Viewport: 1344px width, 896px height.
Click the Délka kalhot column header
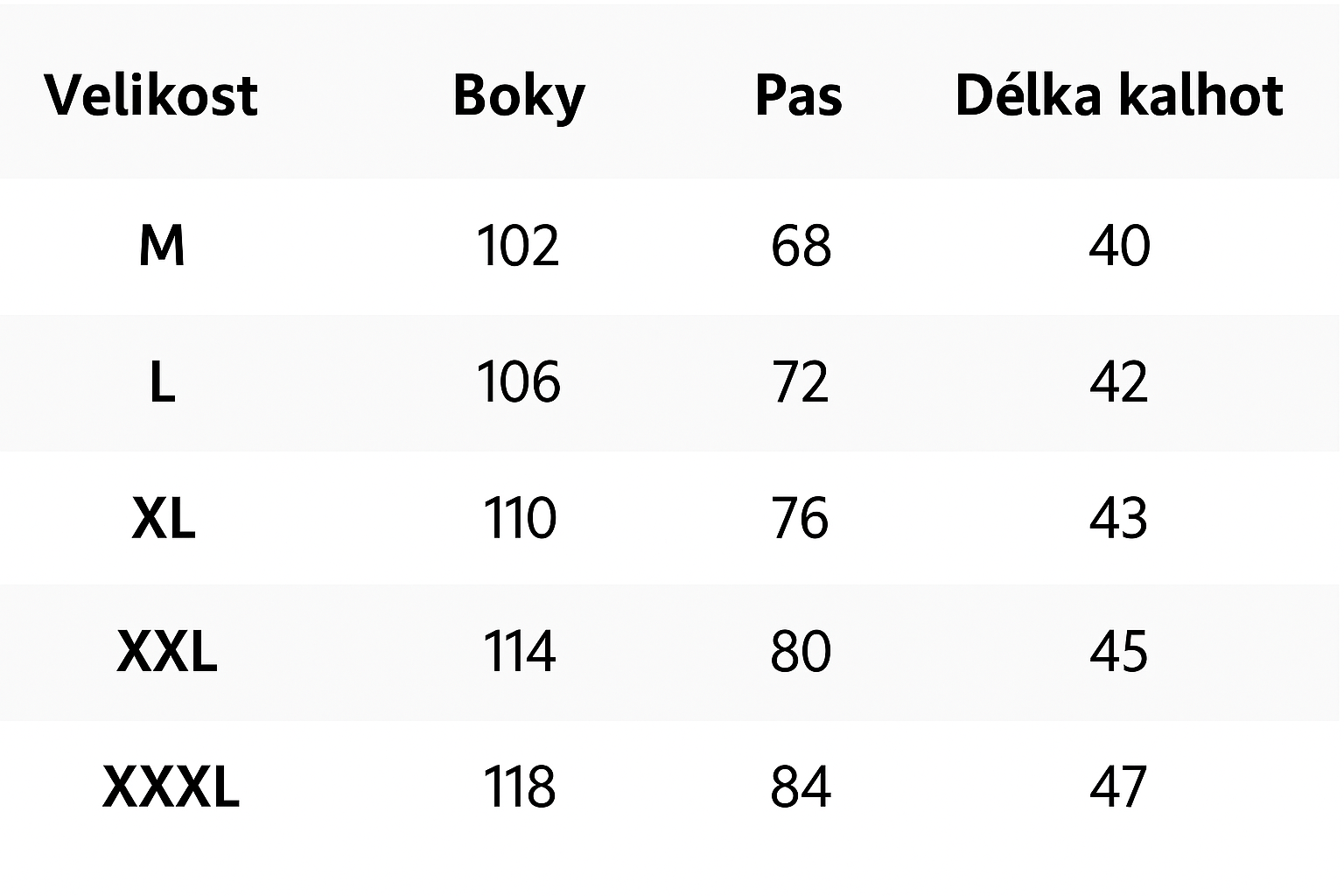coord(1119,94)
